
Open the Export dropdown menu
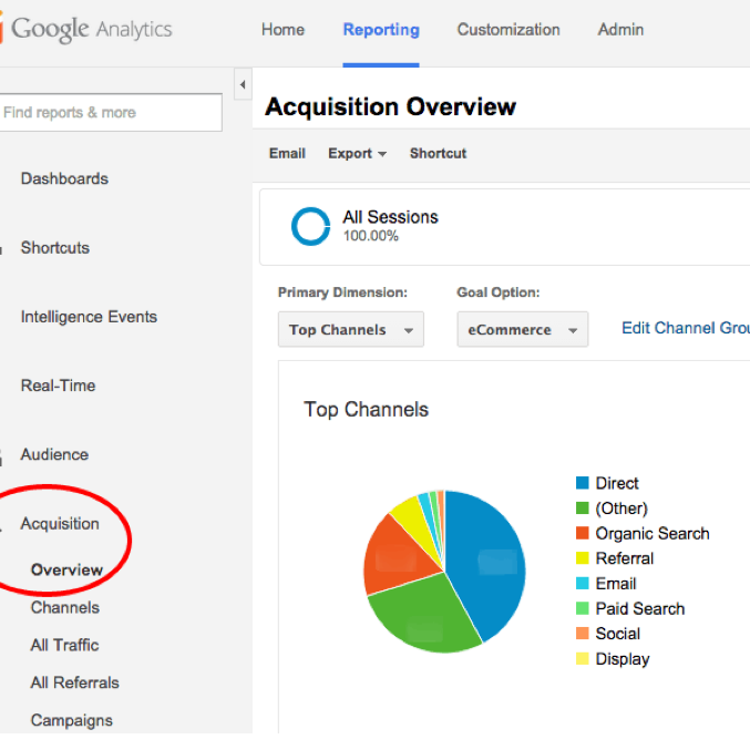(x=356, y=153)
